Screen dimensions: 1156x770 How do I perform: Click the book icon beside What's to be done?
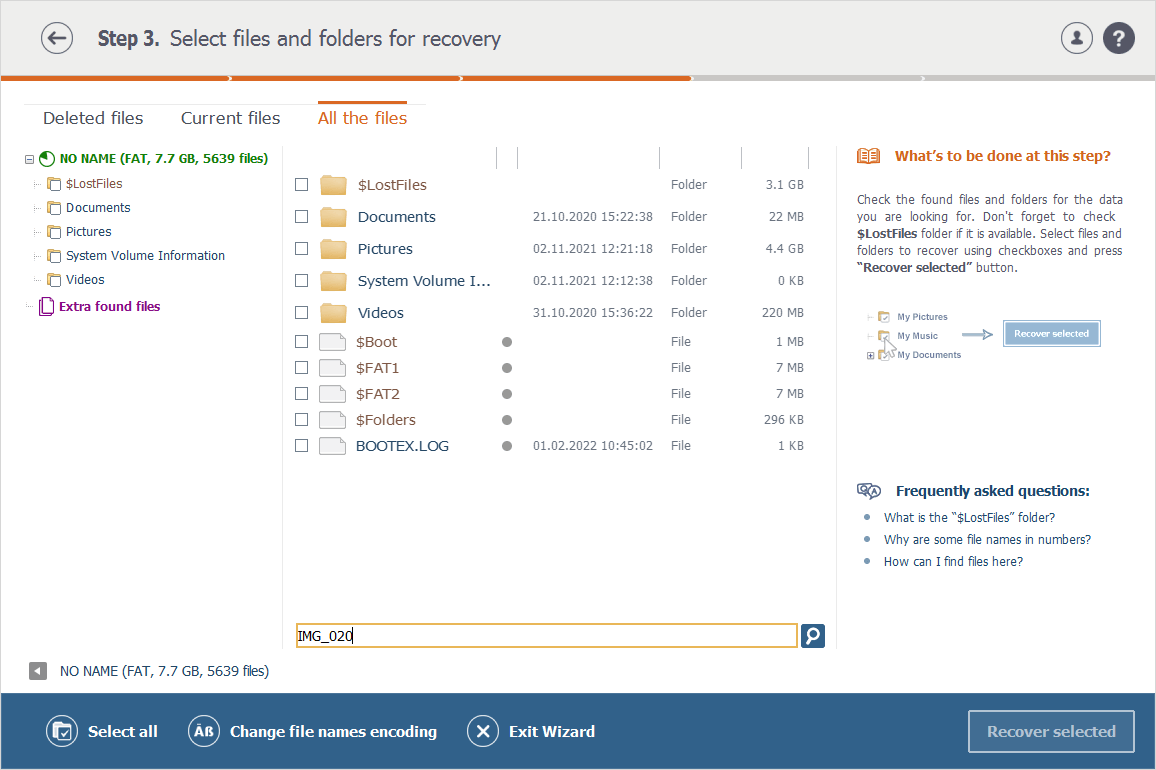(868, 156)
